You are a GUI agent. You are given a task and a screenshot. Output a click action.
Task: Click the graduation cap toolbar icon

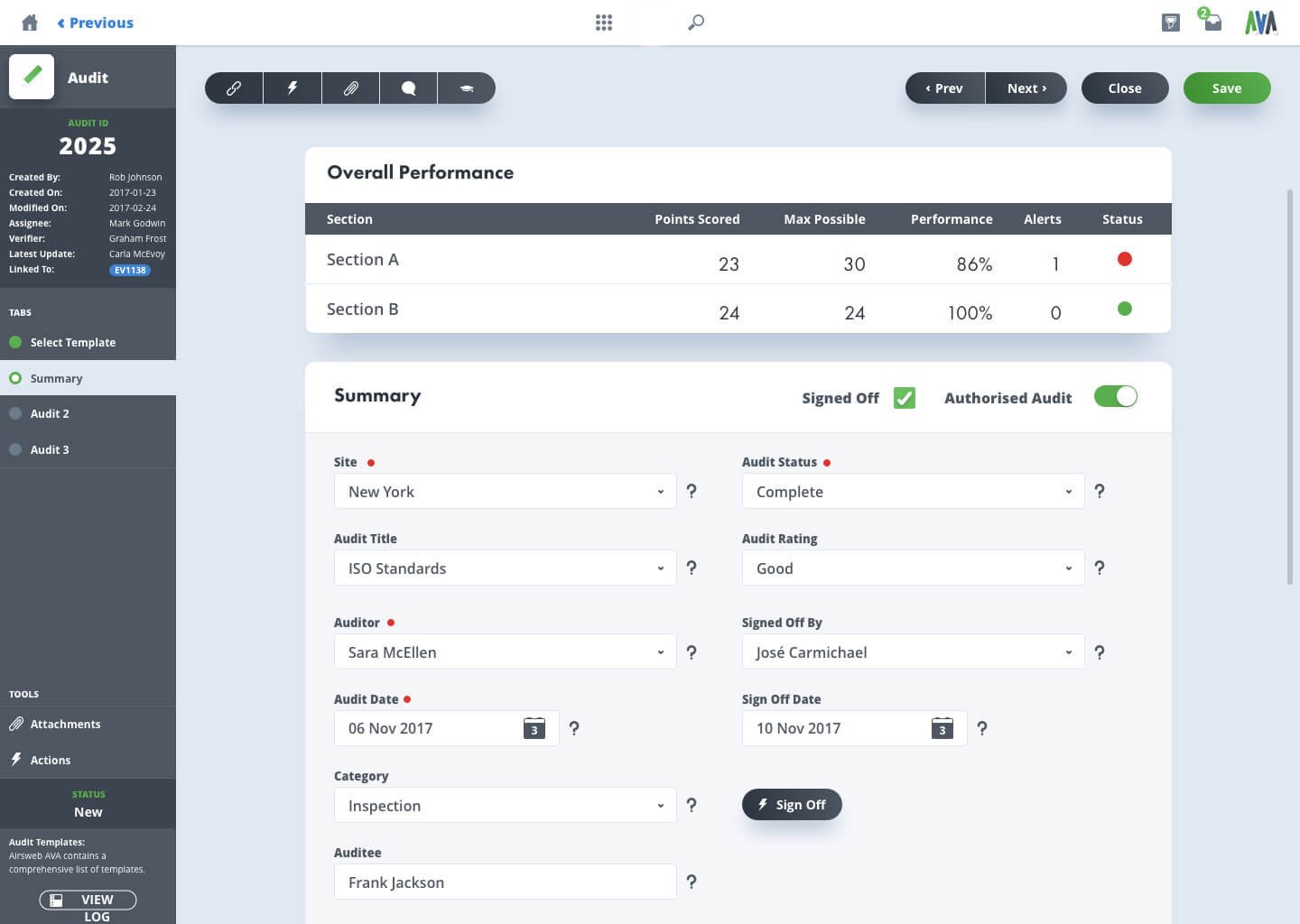pyautogui.click(x=467, y=88)
